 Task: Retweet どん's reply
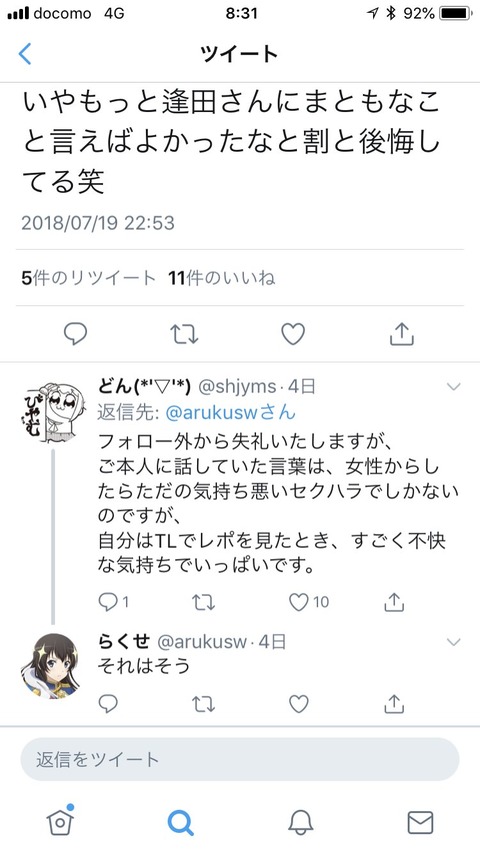pyautogui.click(x=203, y=602)
